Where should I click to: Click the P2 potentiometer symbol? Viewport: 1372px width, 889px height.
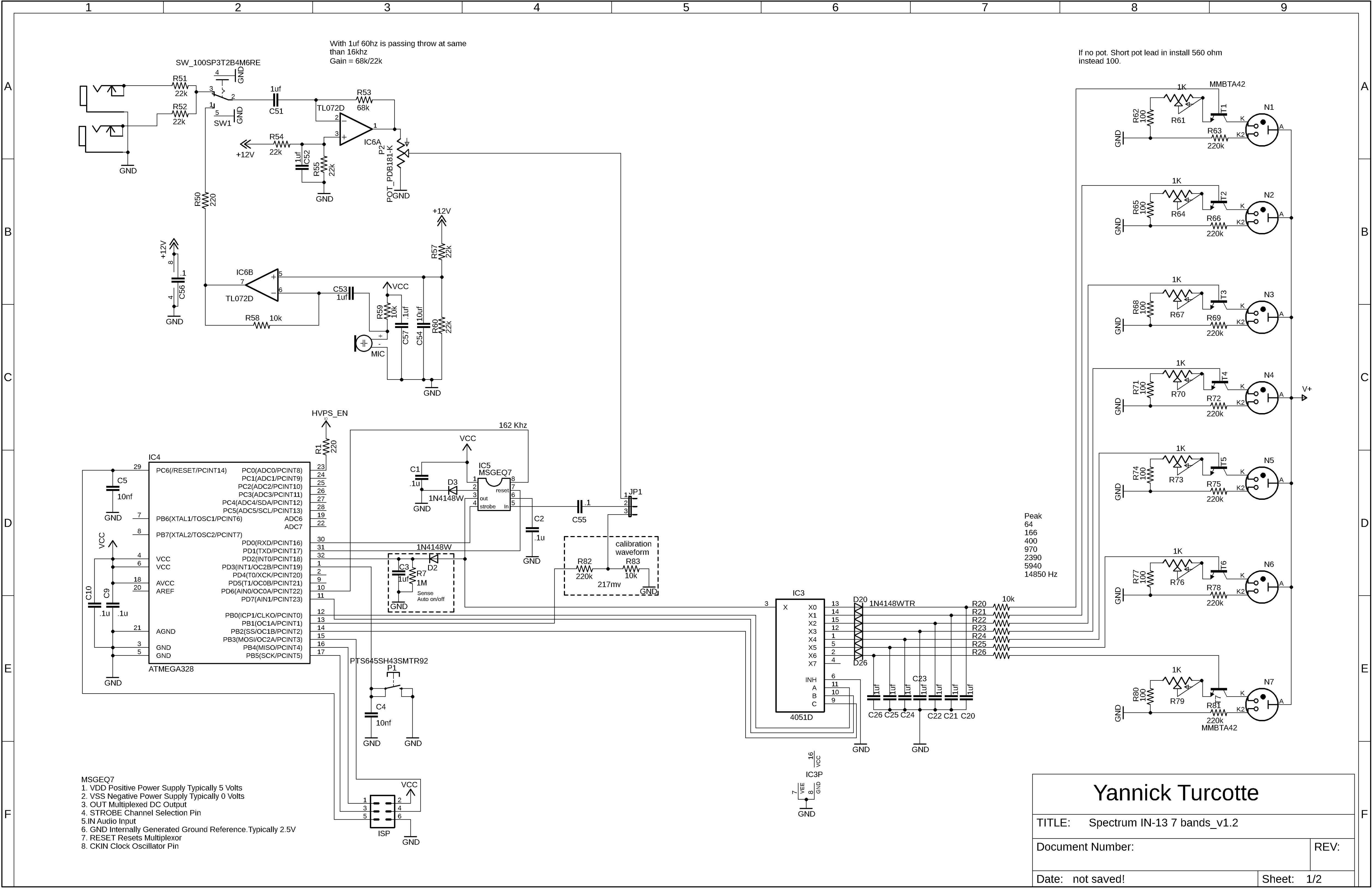point(402,153)
